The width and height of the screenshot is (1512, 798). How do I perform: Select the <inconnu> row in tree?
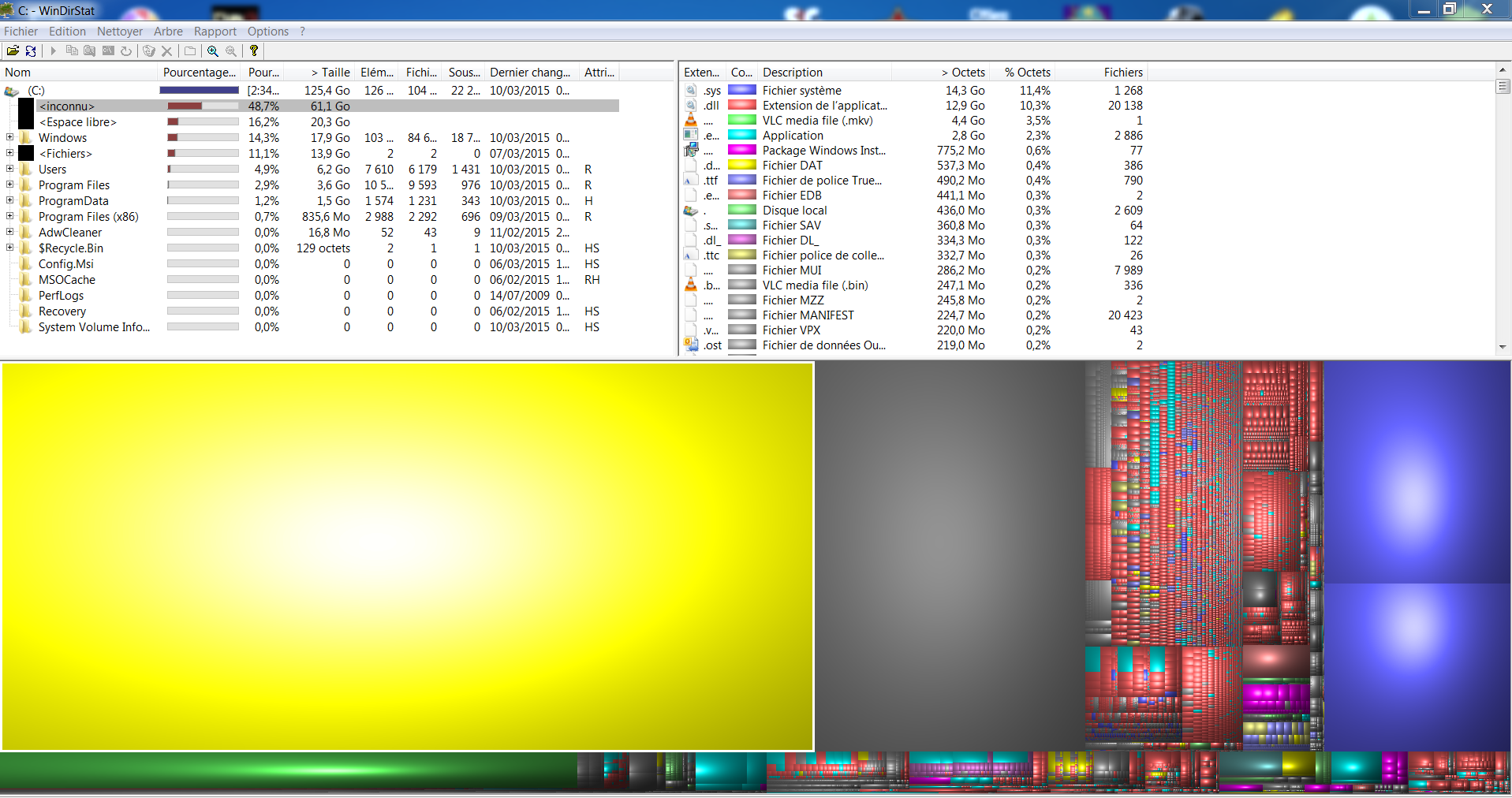pyautogui.click(x=327, y=106)
